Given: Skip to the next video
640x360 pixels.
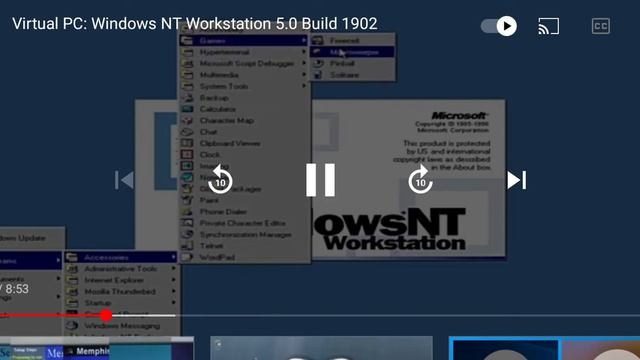Looking at the screenshot, I should click(x=517, y=180).
